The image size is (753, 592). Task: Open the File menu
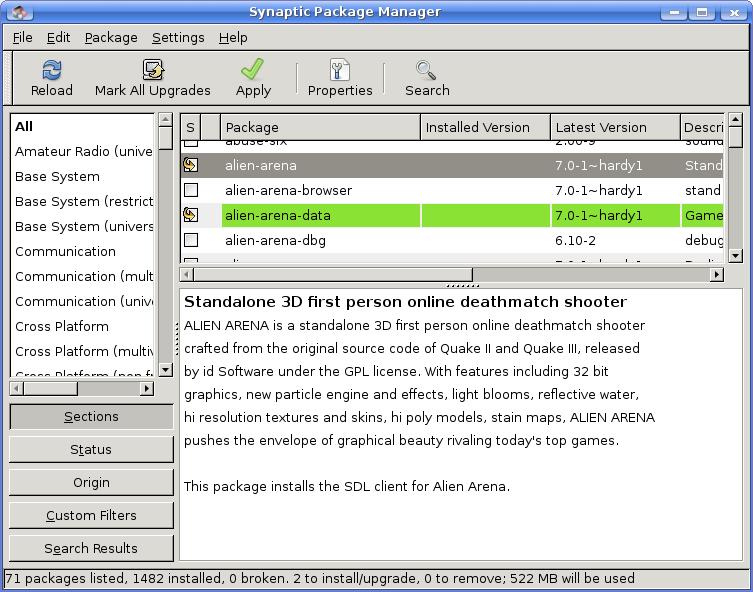click(x=22, y=37)
